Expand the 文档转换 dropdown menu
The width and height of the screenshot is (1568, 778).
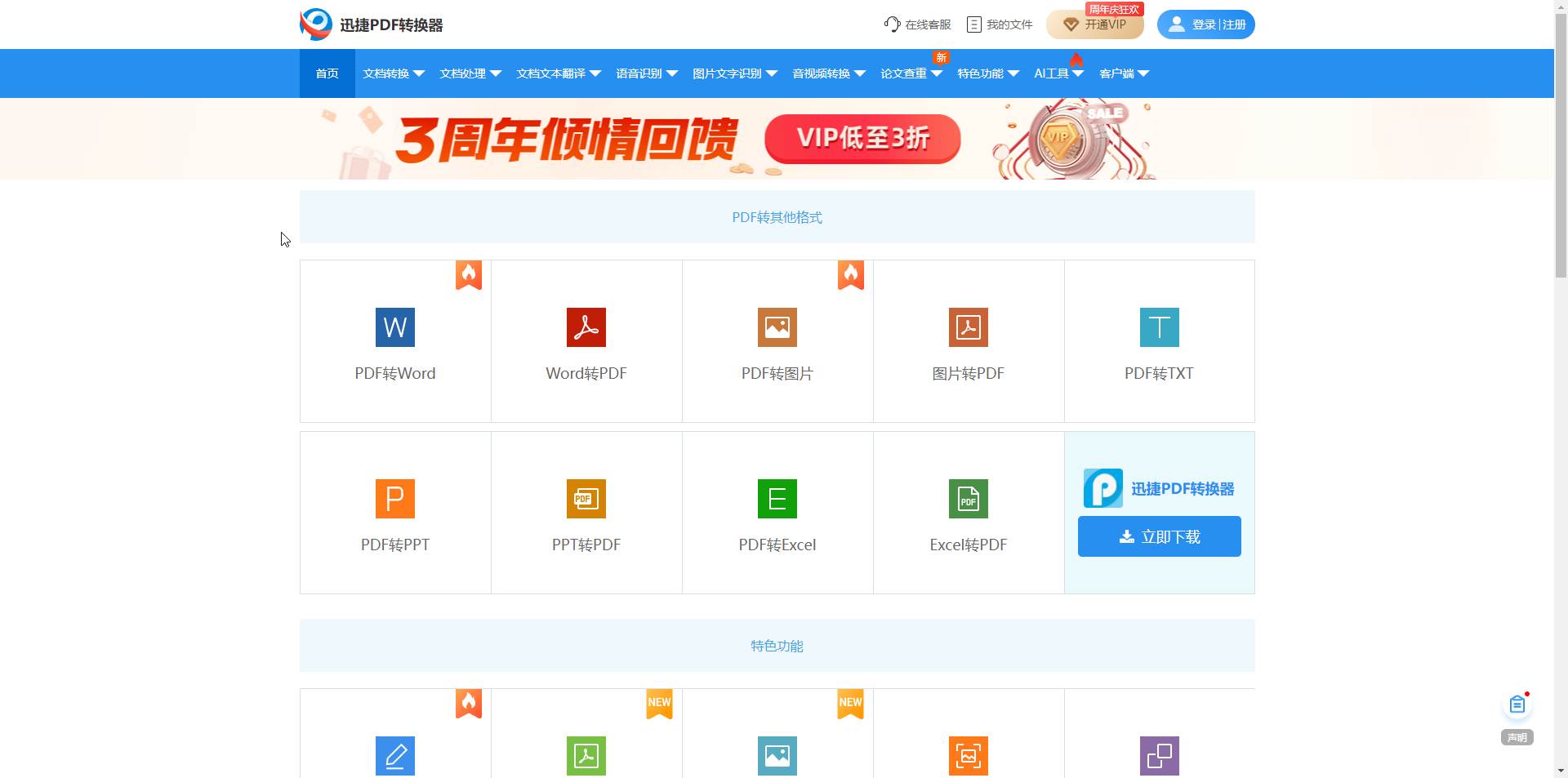tap(394, 73)
